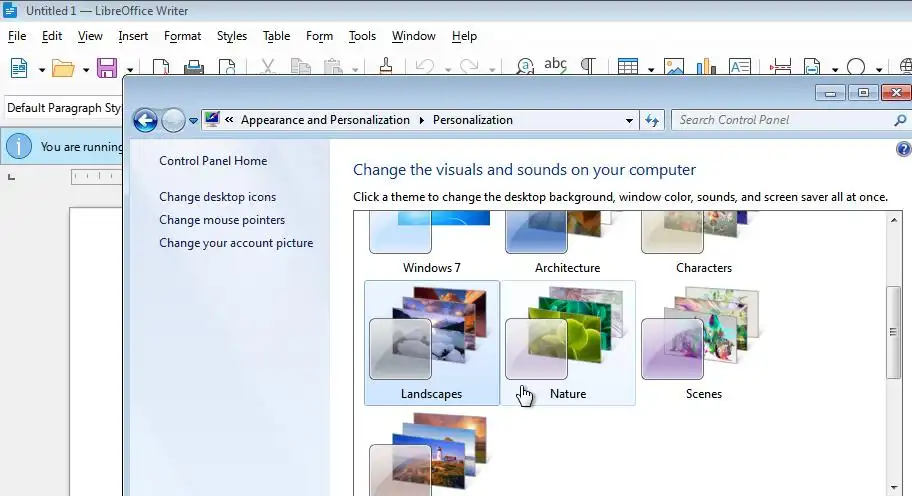This screenshot has height=496, width=912.
Task: Click the Back arrow in Control Panel
Action: (145, 120)
